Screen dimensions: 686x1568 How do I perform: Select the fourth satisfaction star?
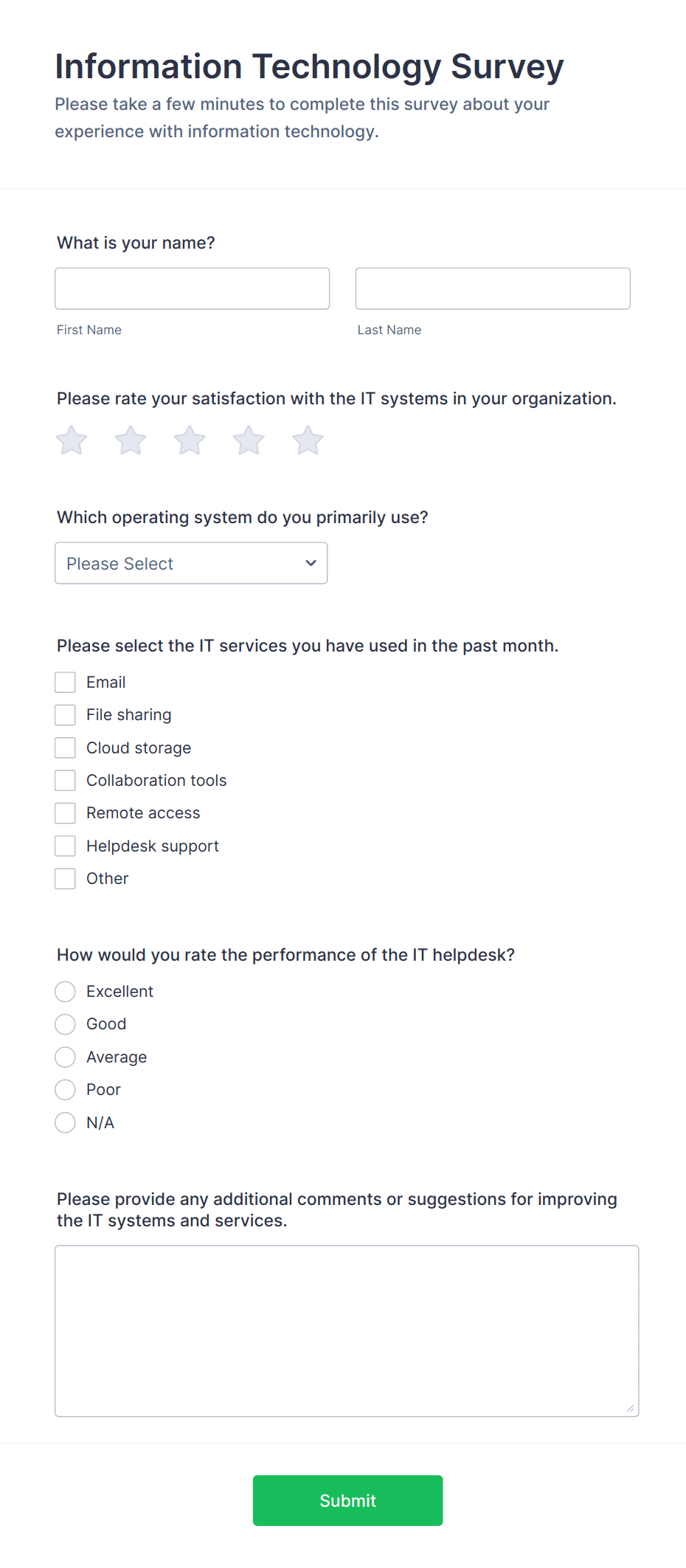248,440
